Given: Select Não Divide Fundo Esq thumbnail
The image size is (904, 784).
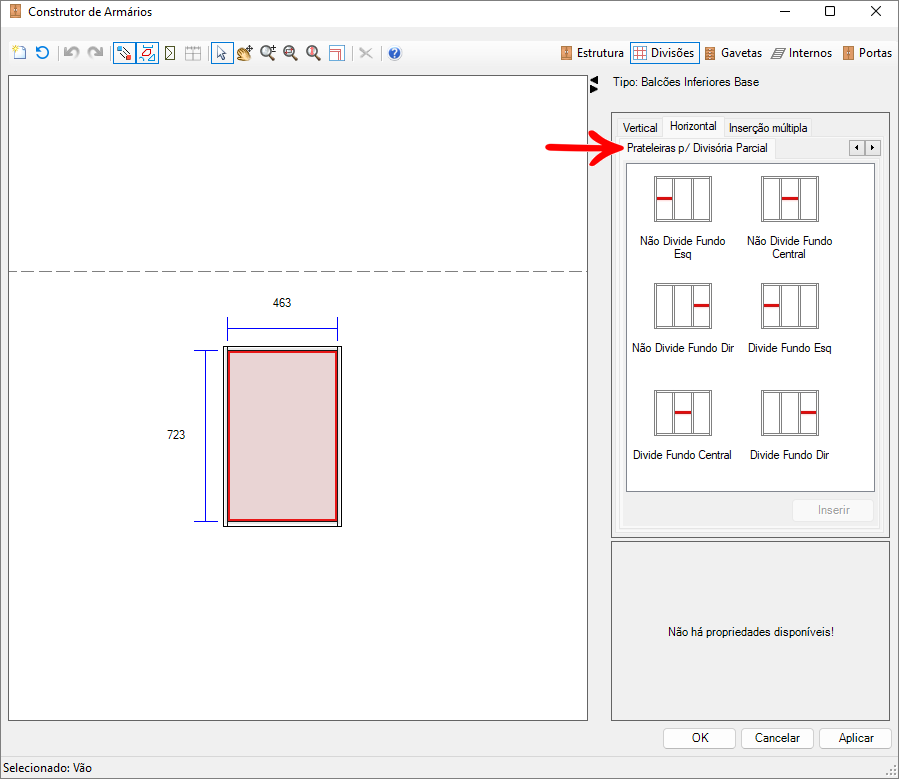Looking at the screenshot, I should 683,218.
